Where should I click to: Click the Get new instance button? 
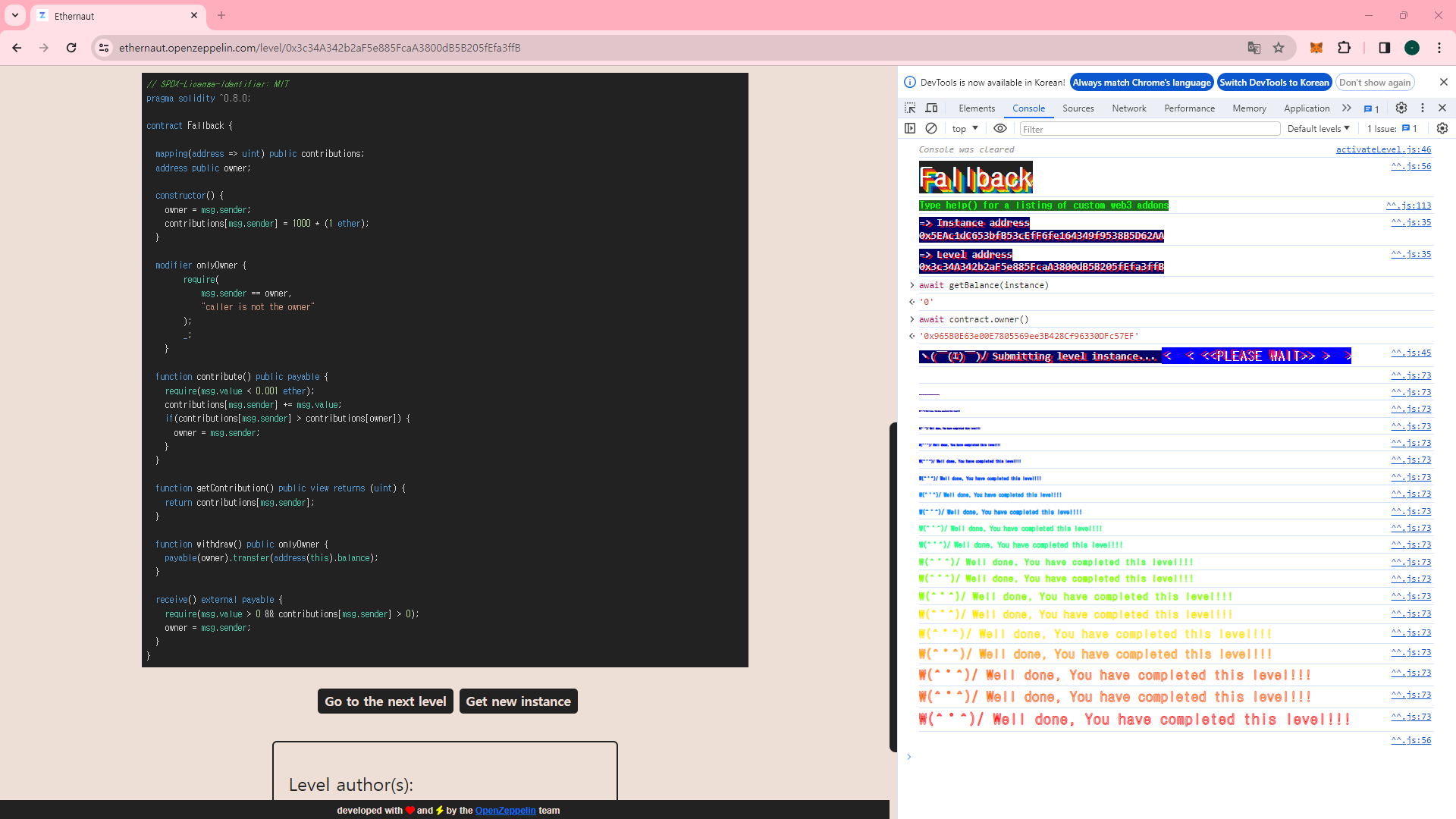tap(519, 701)
